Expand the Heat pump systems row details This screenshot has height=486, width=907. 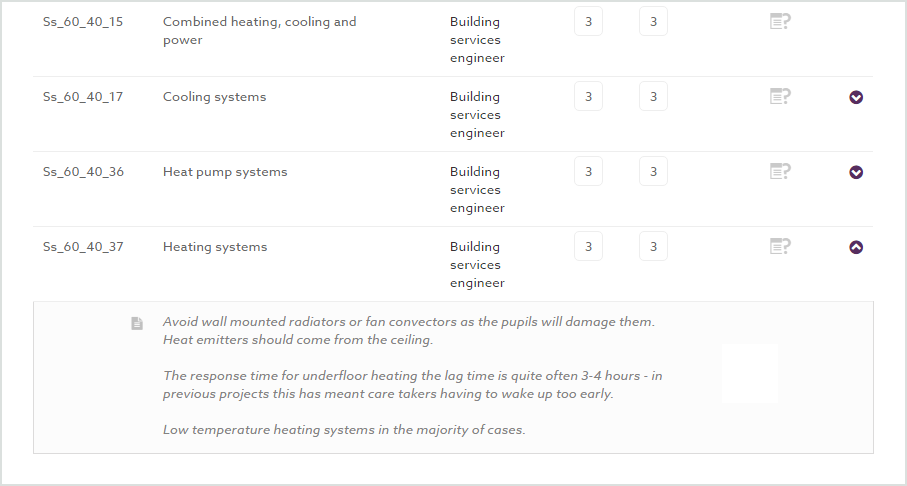[856, 172]
